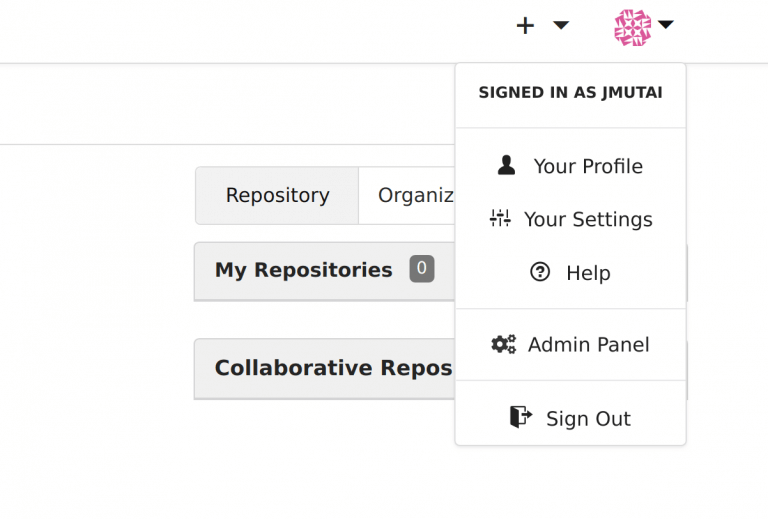
Task: Choose the Sign Out text
Action: click(x=588, y=419)
